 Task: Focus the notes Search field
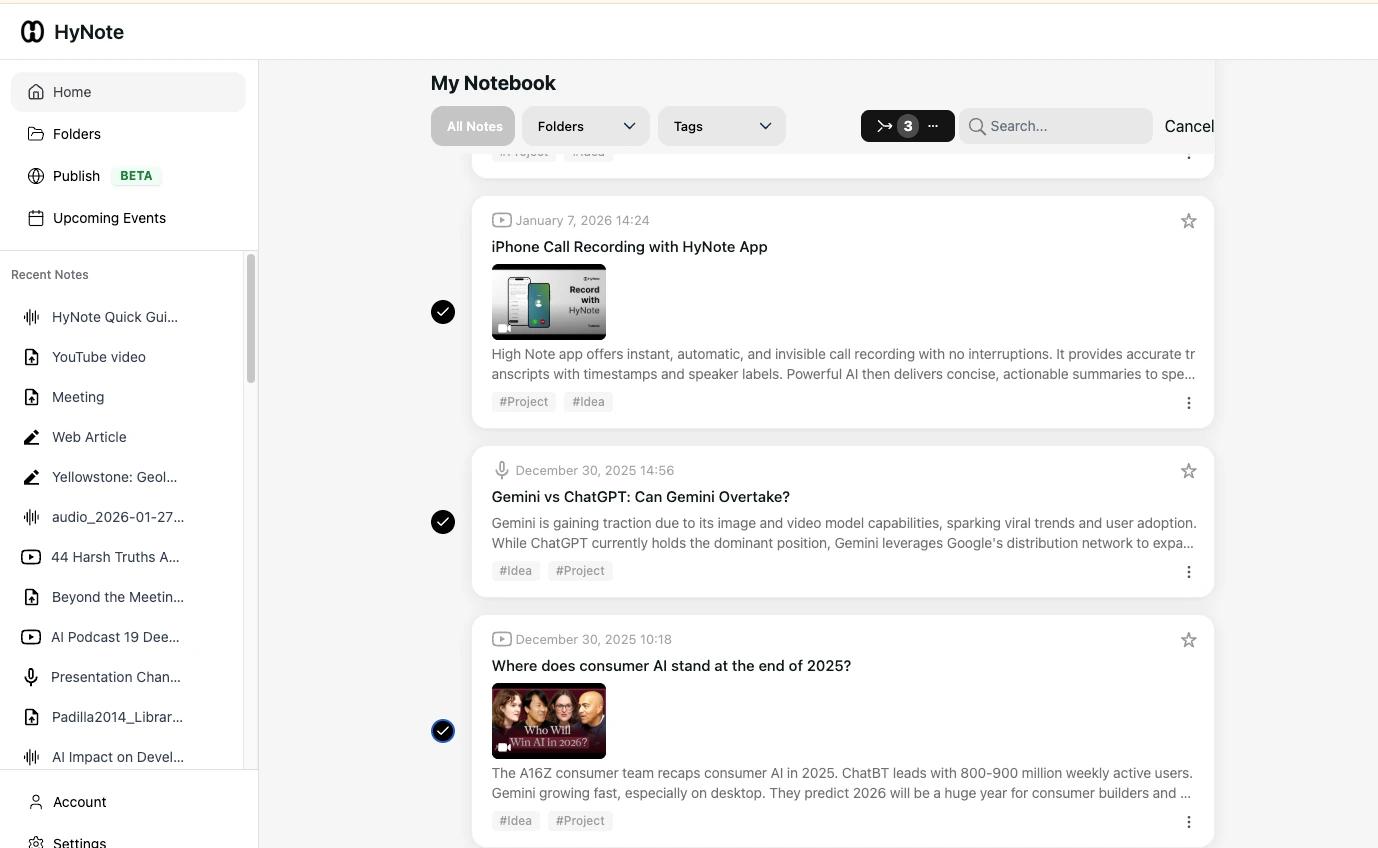1065,126
